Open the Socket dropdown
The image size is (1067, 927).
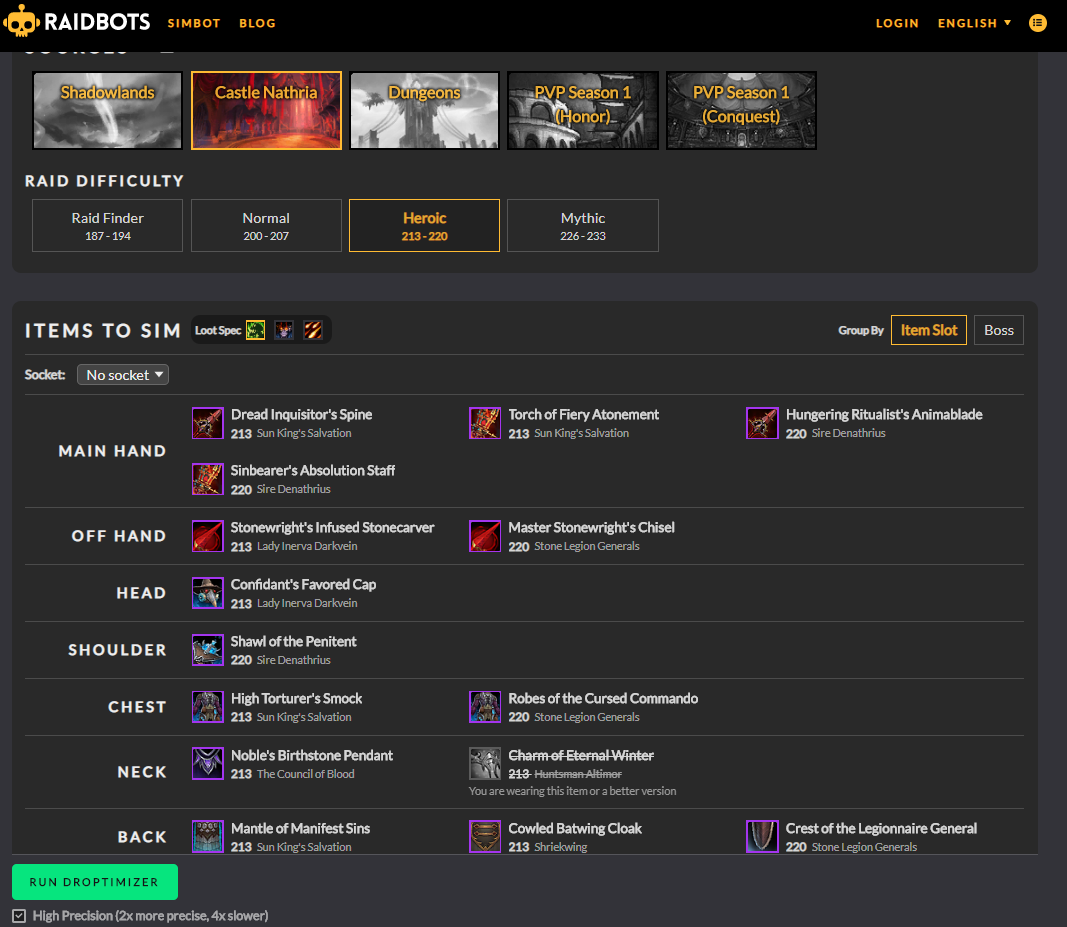123,374
